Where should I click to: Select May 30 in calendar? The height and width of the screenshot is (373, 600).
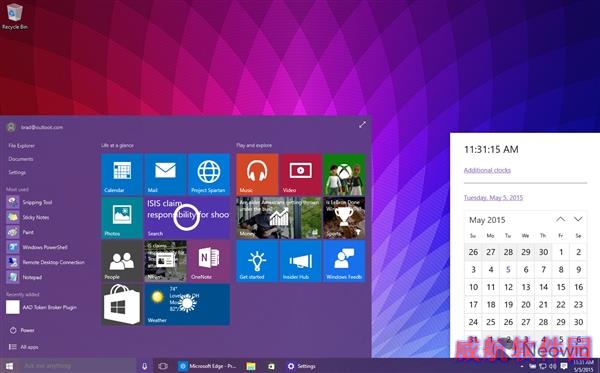(x=579, y=323)
